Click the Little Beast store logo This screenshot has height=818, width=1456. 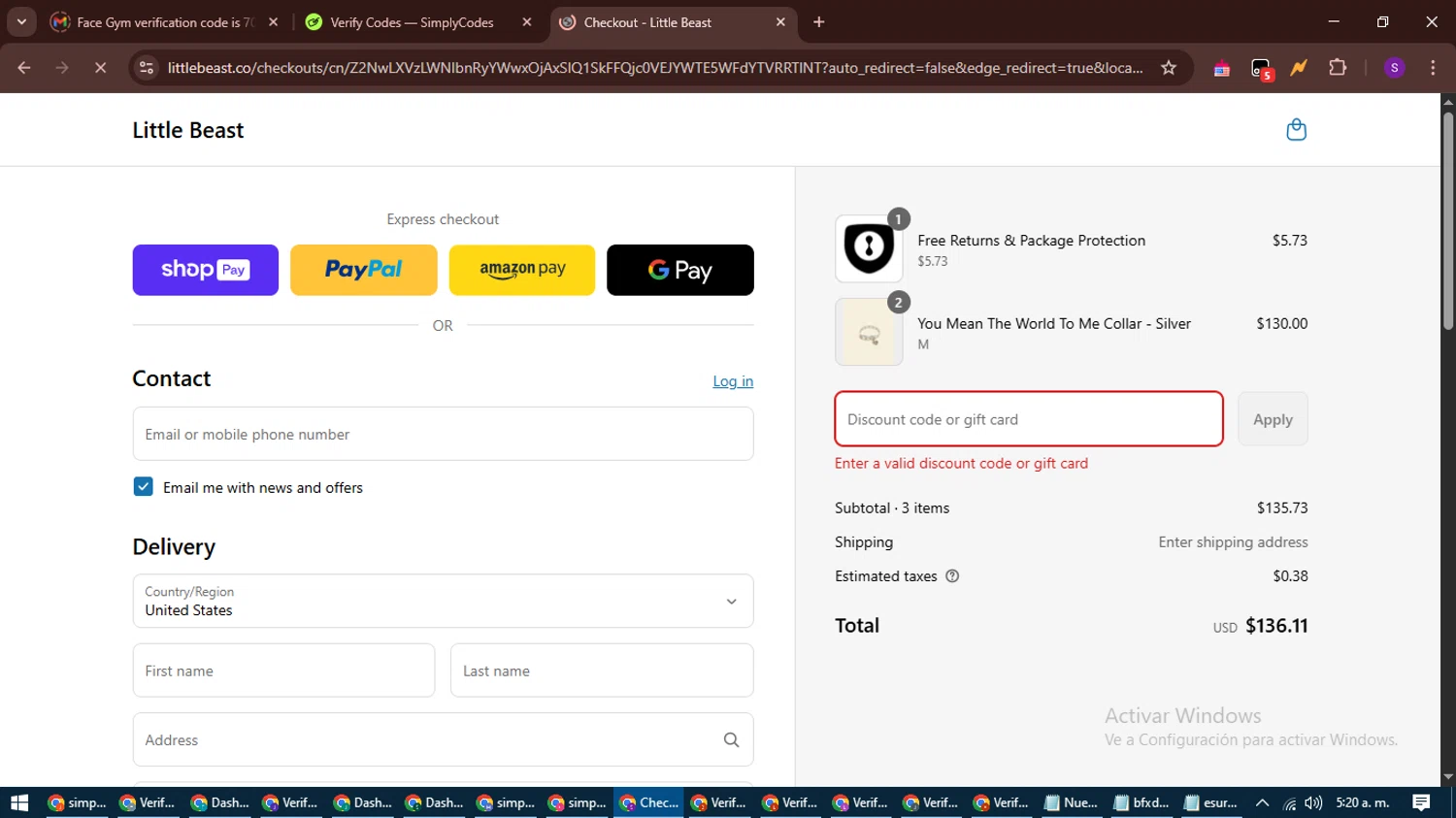188,130
